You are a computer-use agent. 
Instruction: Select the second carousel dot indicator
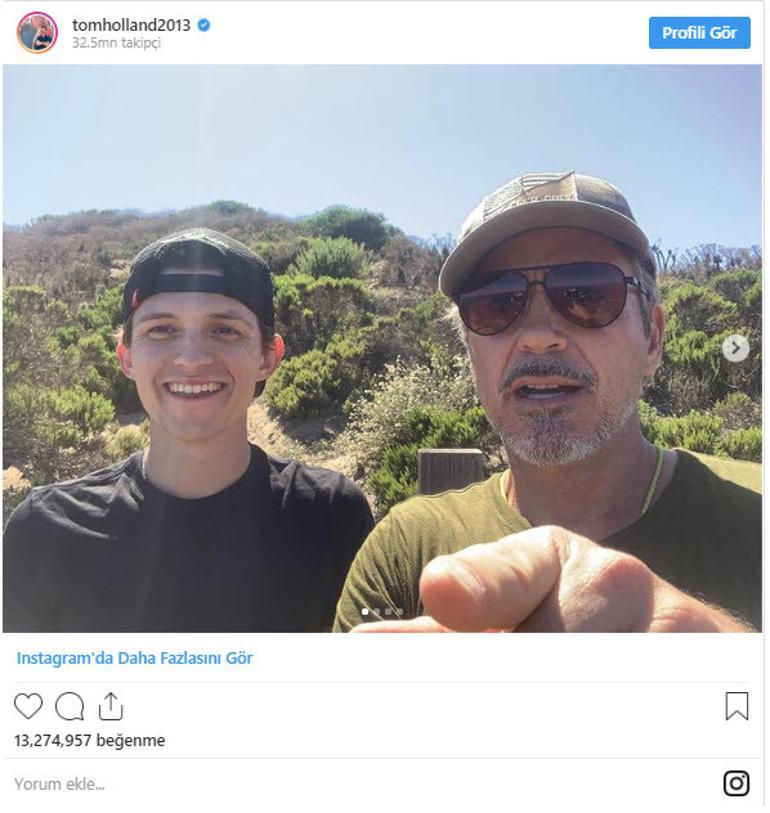(x=376, y=612)
